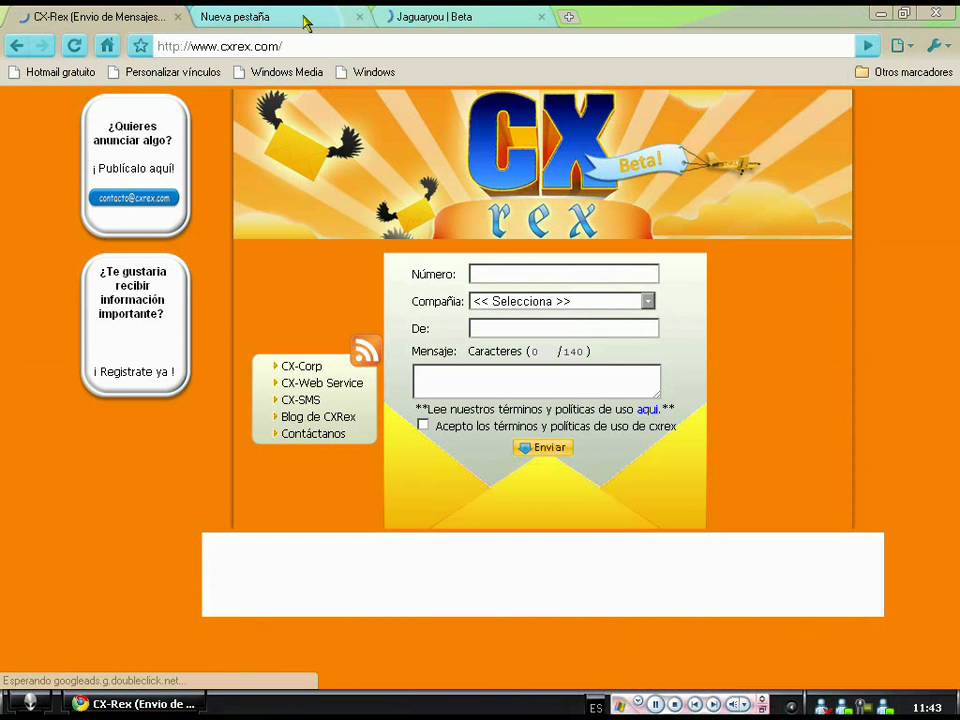The width and height of the screenshot is (960, 720).
Task: Open the new tab plus button
Action: coord(569,17)
